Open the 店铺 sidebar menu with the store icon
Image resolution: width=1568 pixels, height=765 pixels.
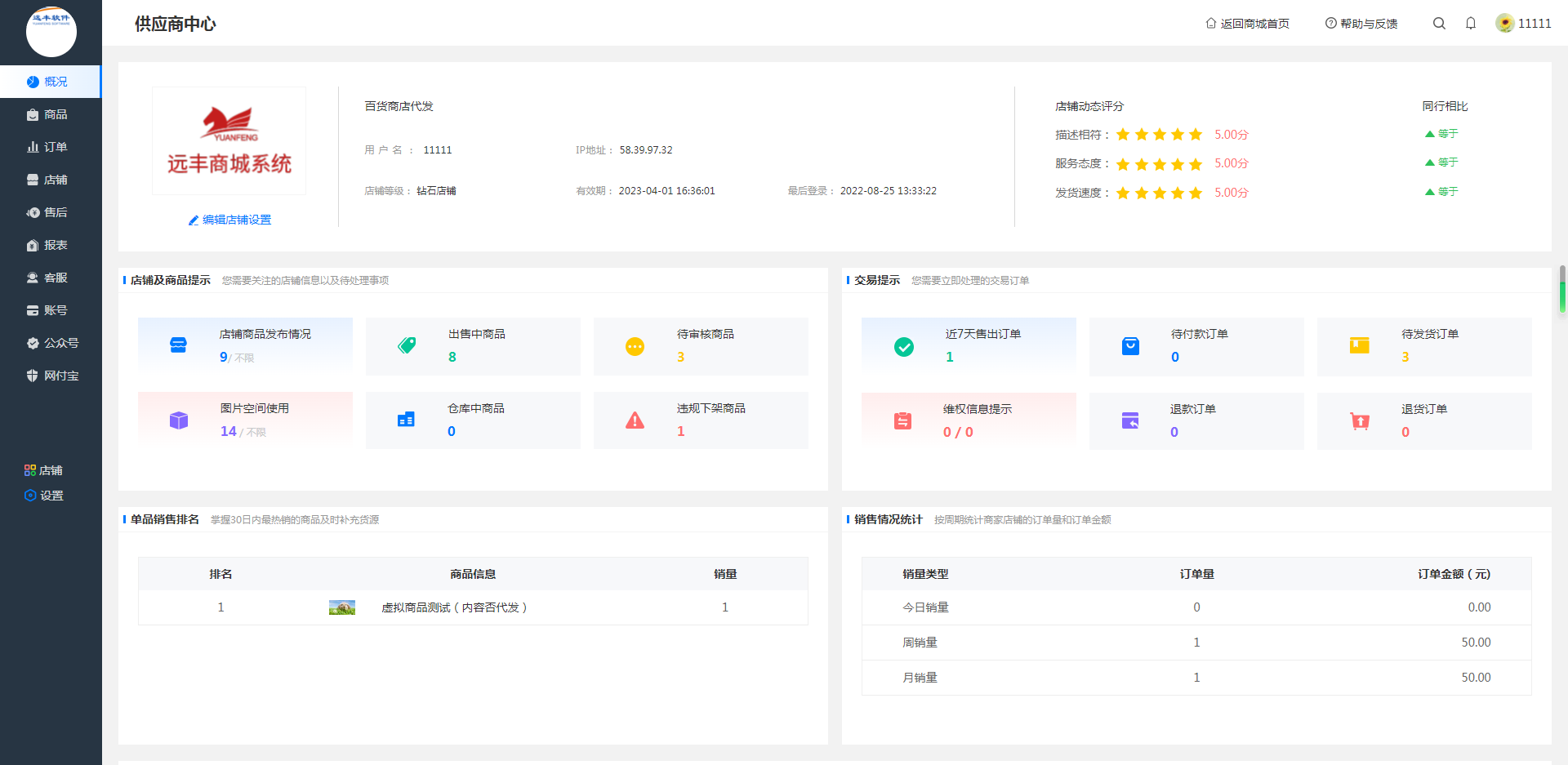pyautogui.click(x=50, y=180)
